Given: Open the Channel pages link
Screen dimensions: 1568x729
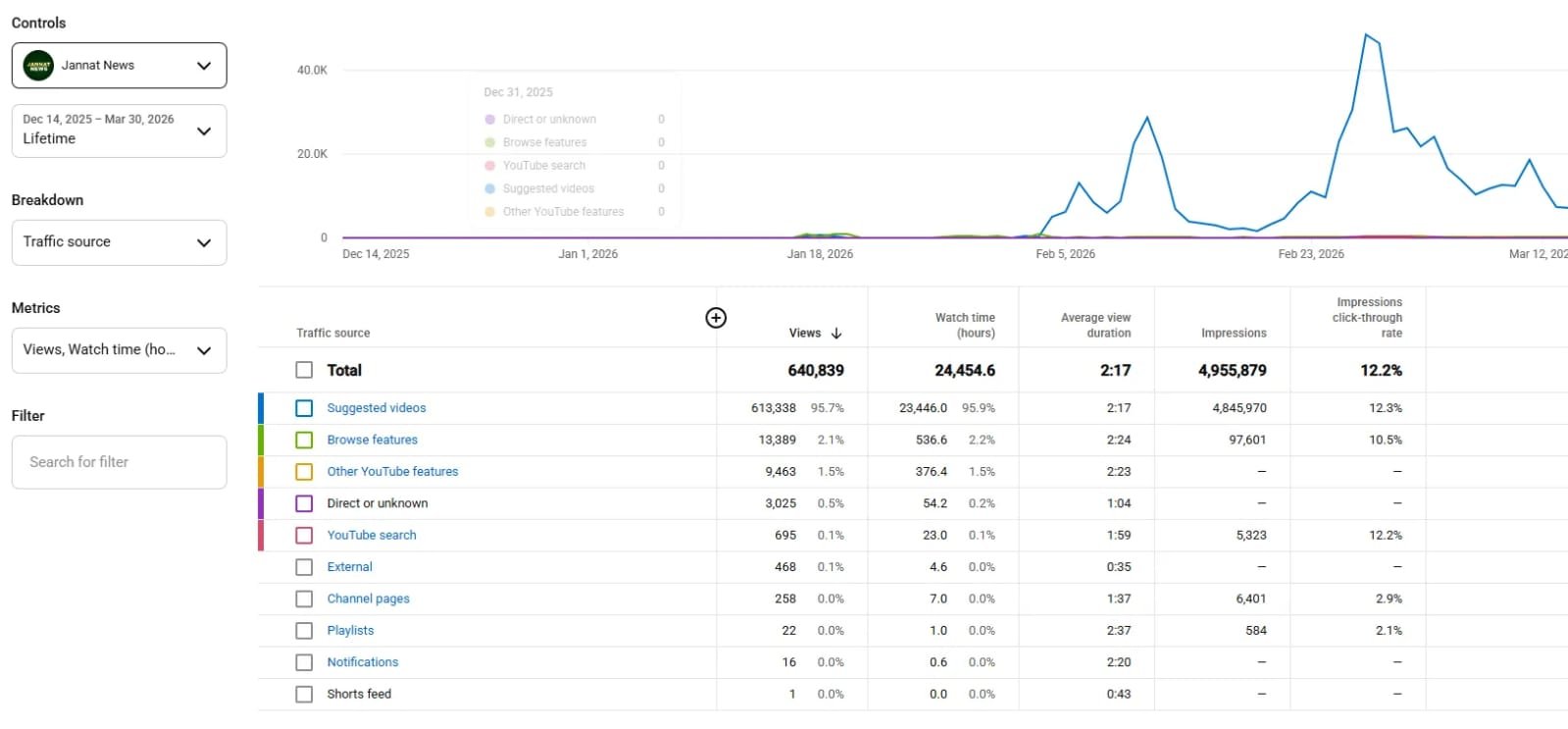Looking at the screenshot, I should (x=368, y=599).
